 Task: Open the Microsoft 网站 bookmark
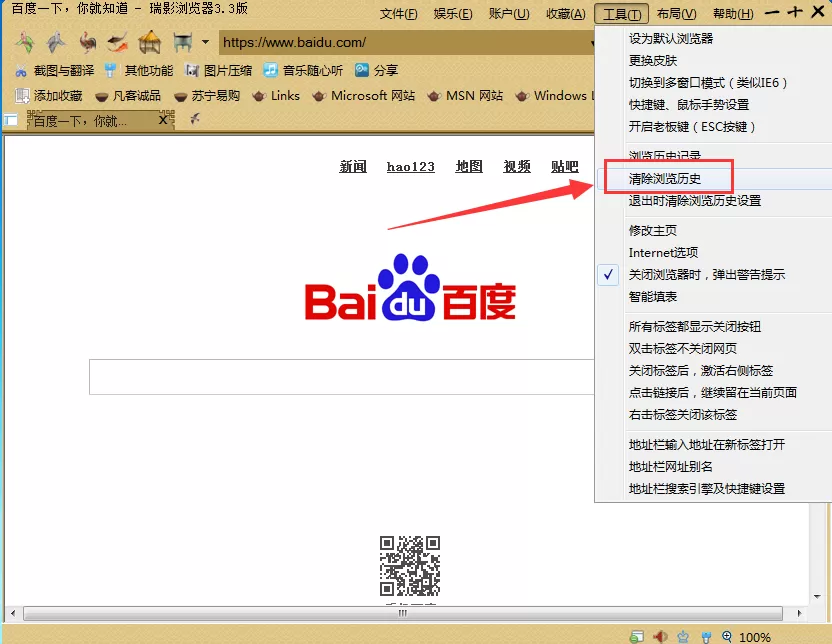click(x=363, y=95)
